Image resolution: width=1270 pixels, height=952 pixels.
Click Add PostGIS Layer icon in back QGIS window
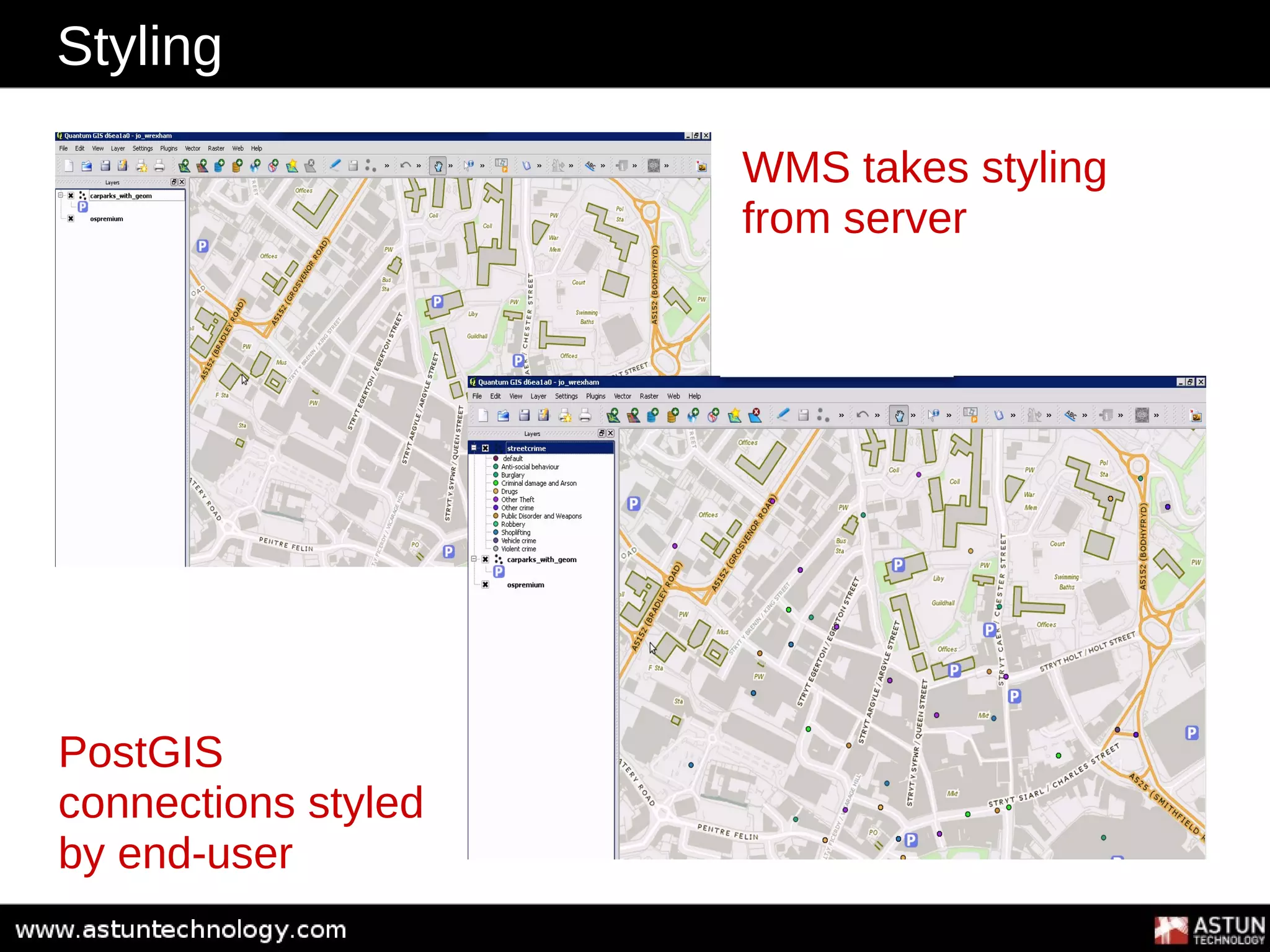220,165
